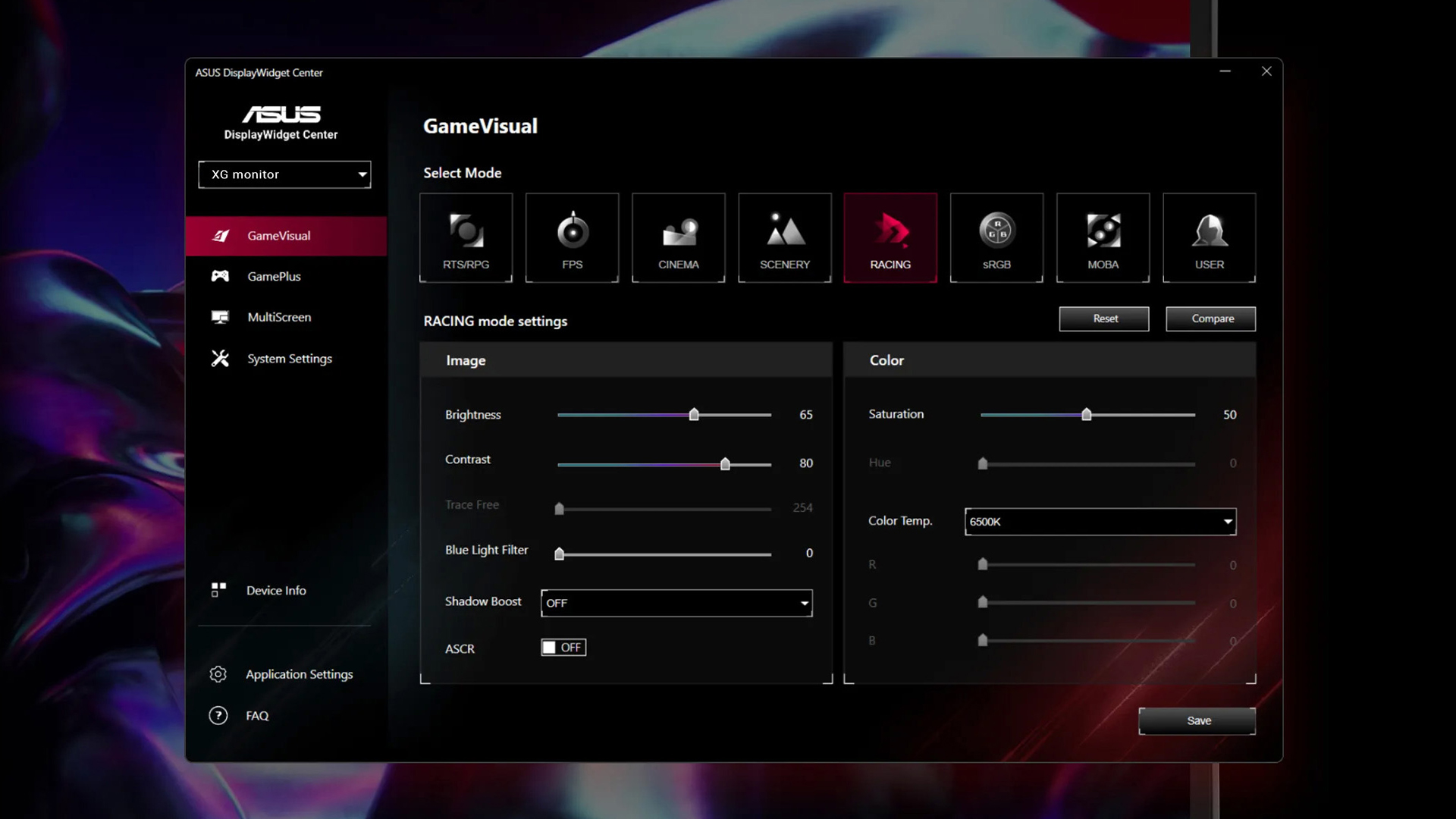This screenshot has width=1456, height=819.
Task: Expand the XG monitor dropdown
Action: point(284,174)
